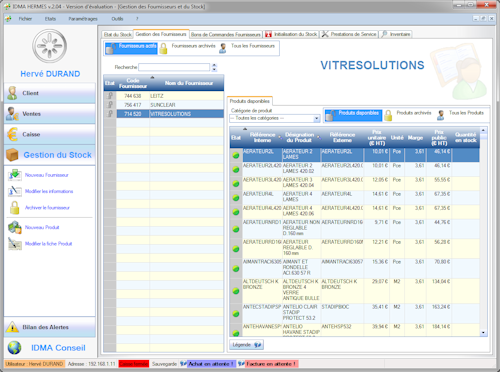Click green status dot for ALTDEUTSCH K BRONZE

(236, 291)
